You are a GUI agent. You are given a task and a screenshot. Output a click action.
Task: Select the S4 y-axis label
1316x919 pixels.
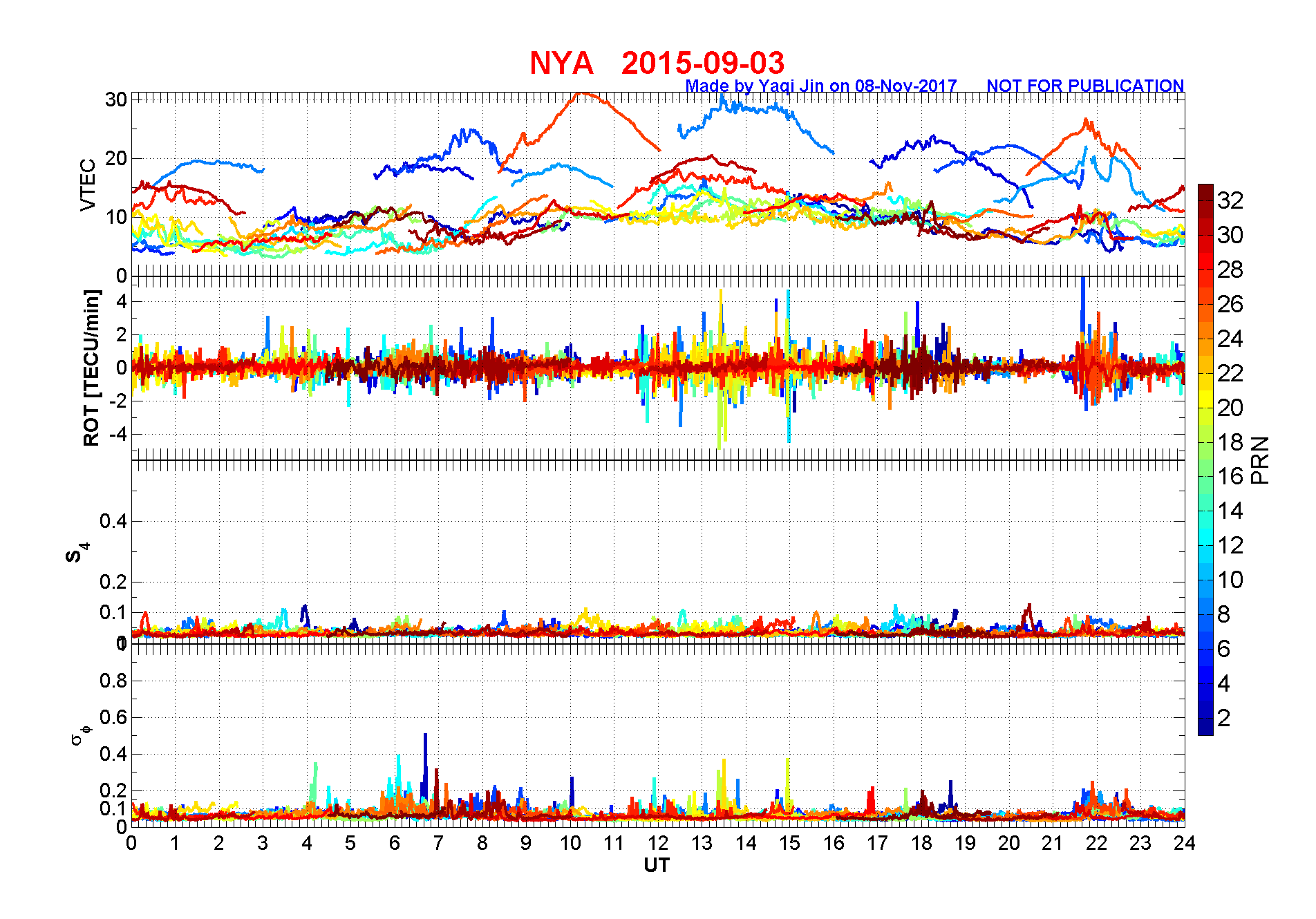click(78, 553)
